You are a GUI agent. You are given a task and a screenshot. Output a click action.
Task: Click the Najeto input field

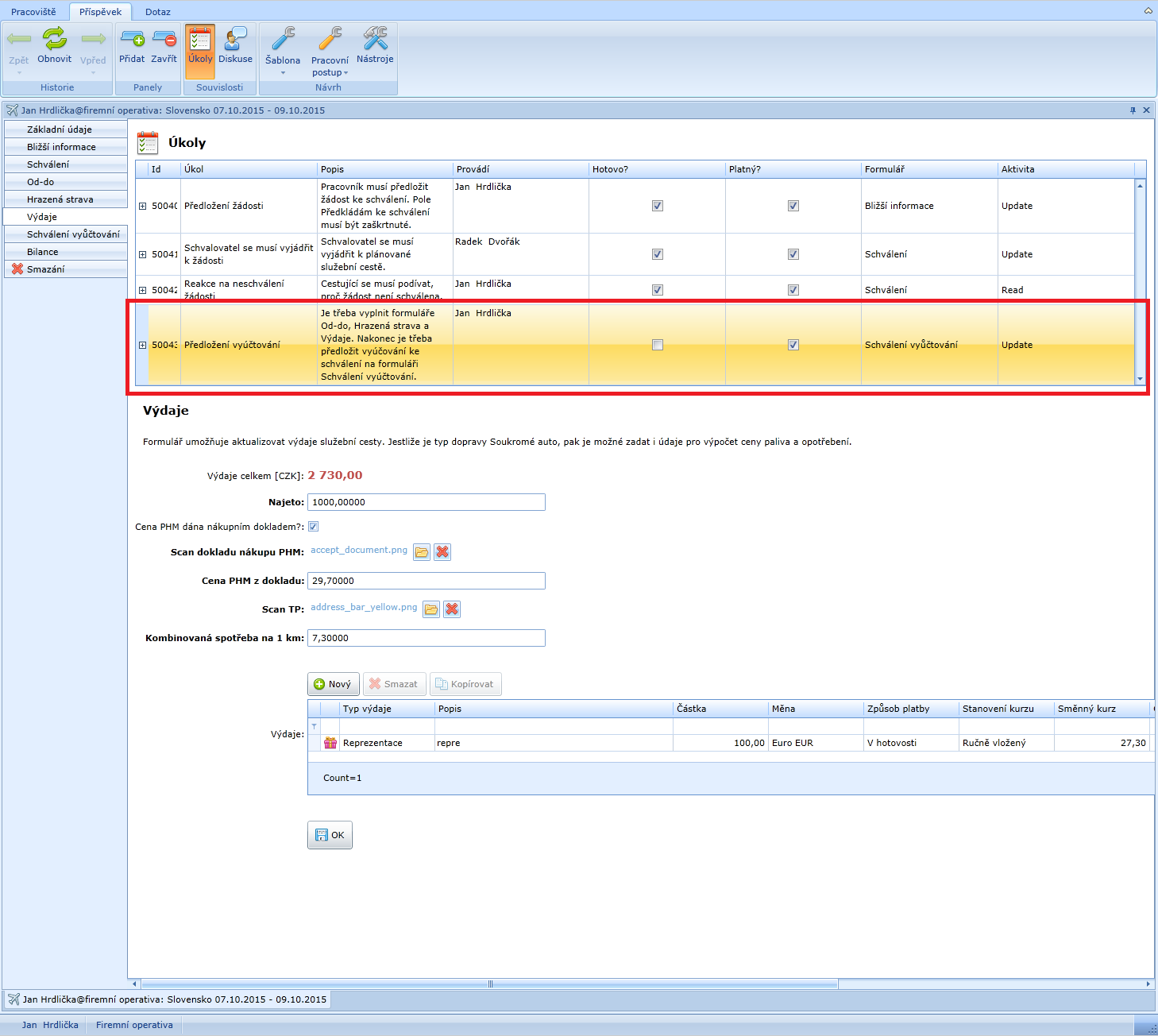point(426,502)
